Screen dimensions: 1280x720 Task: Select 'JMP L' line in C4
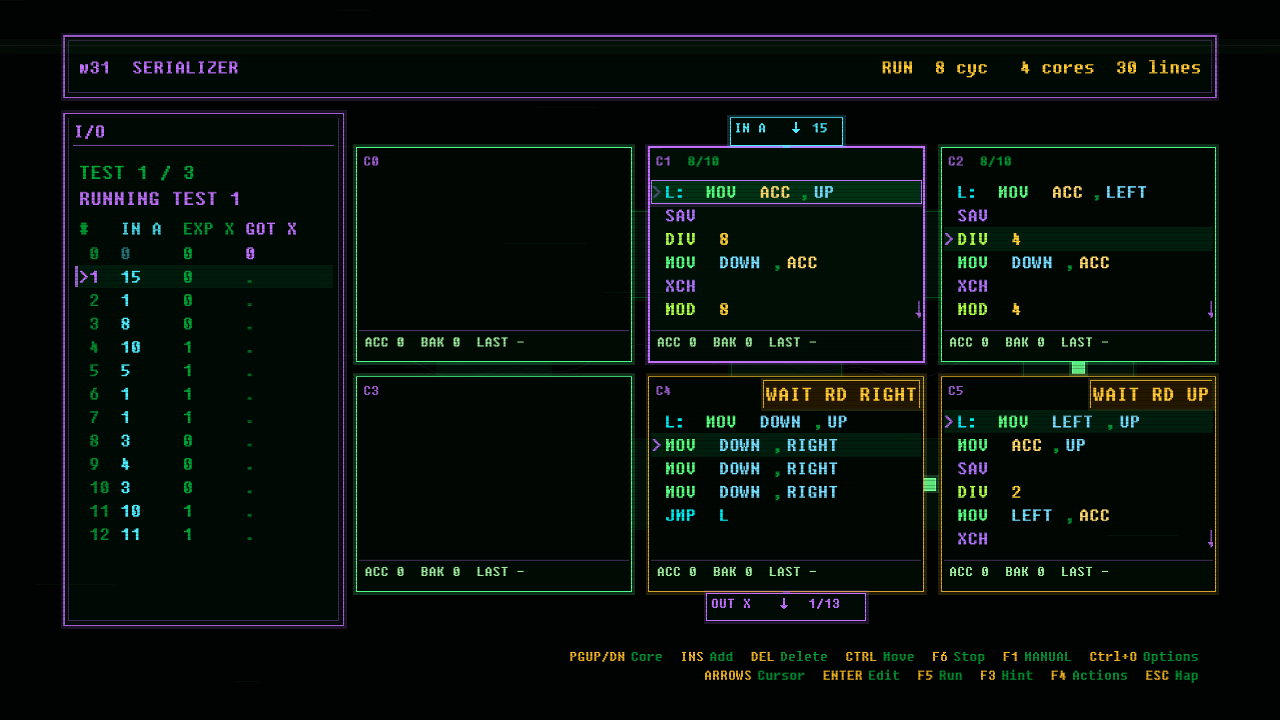[x=786, y=516]
